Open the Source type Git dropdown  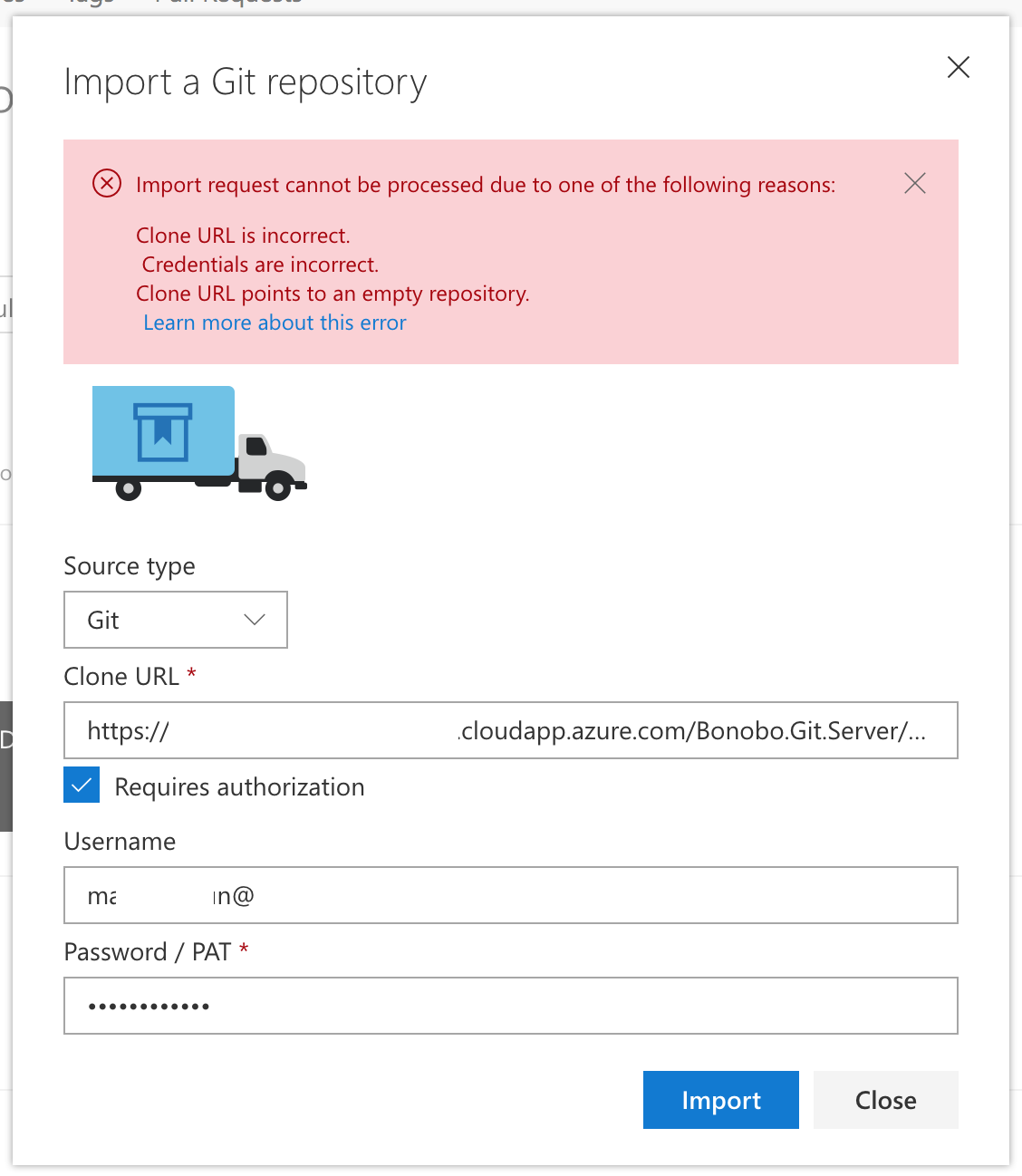(176, 620)
